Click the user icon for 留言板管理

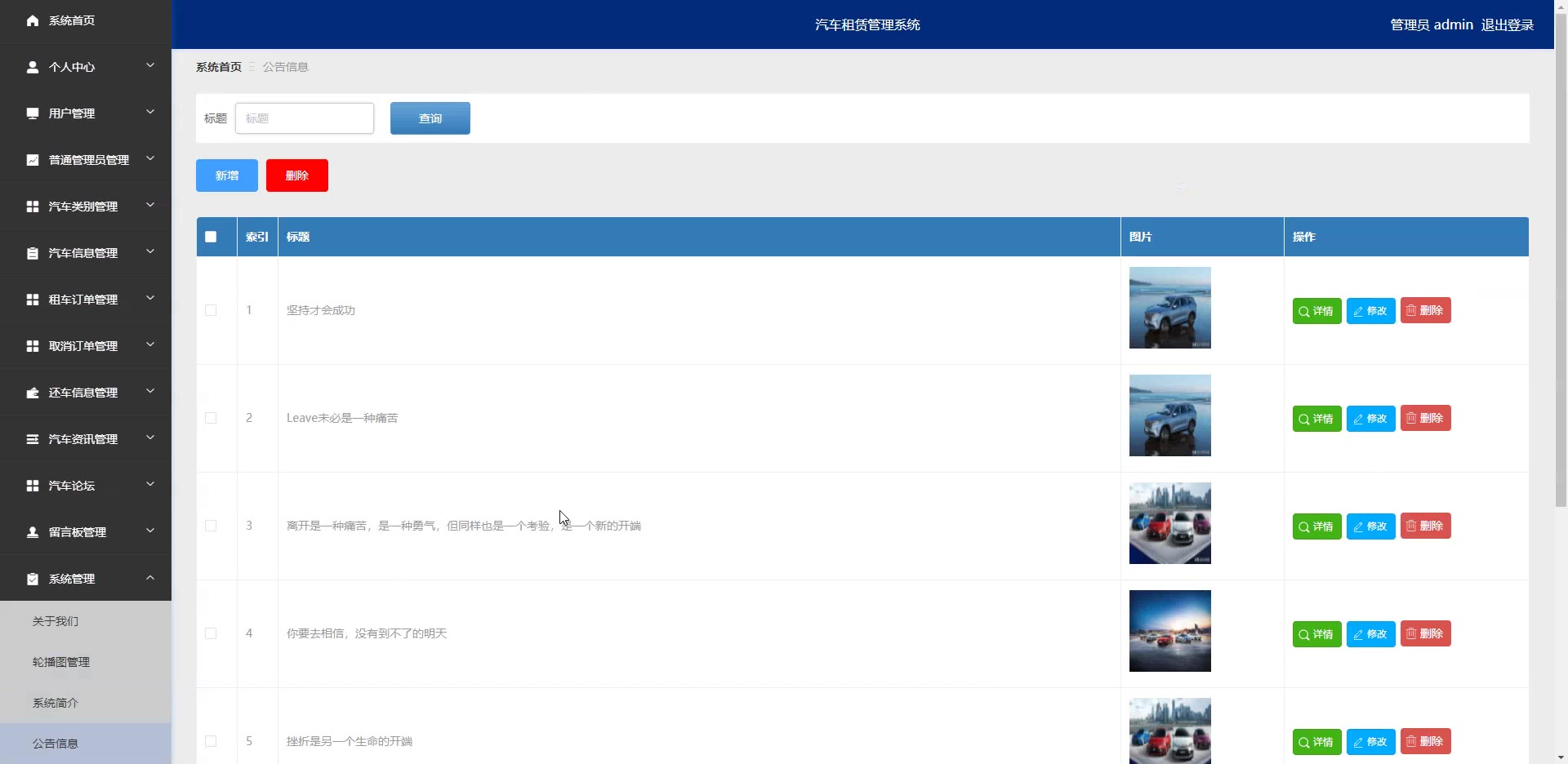point(33,532)
